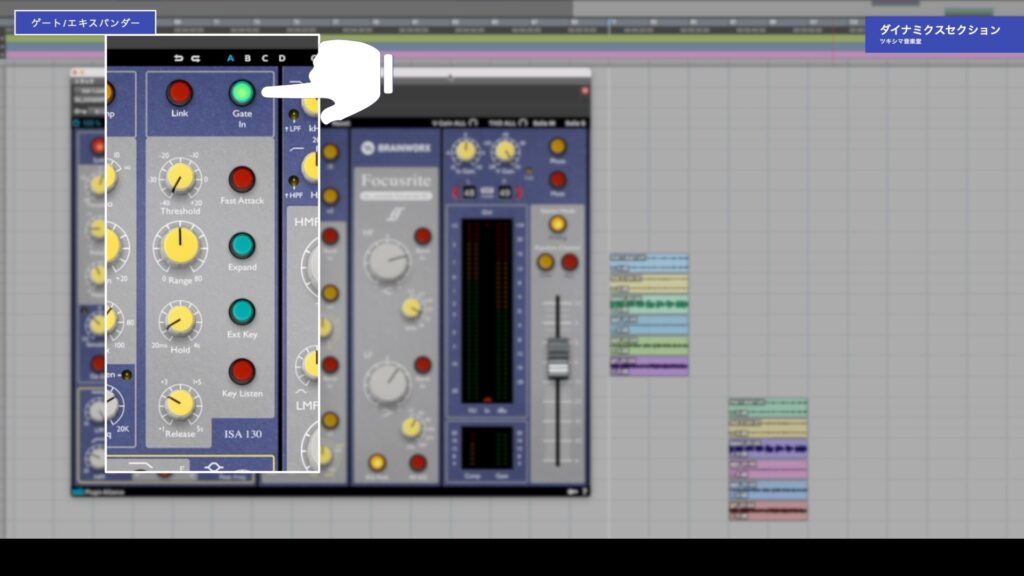
Task: Click the output fader handle
Action: point(558,357)
